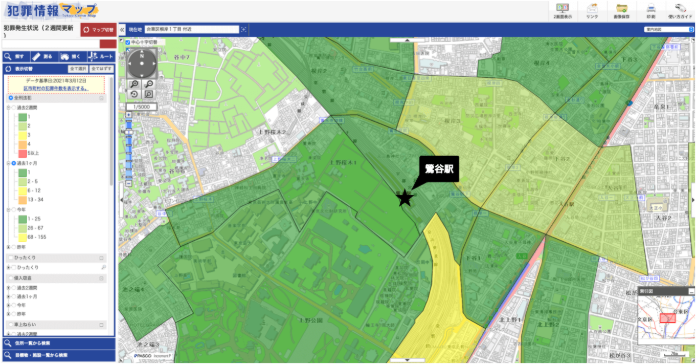Open the map type dropdown in blue bar
Viewport: 696px width, 364px height.
pos(668,29)
